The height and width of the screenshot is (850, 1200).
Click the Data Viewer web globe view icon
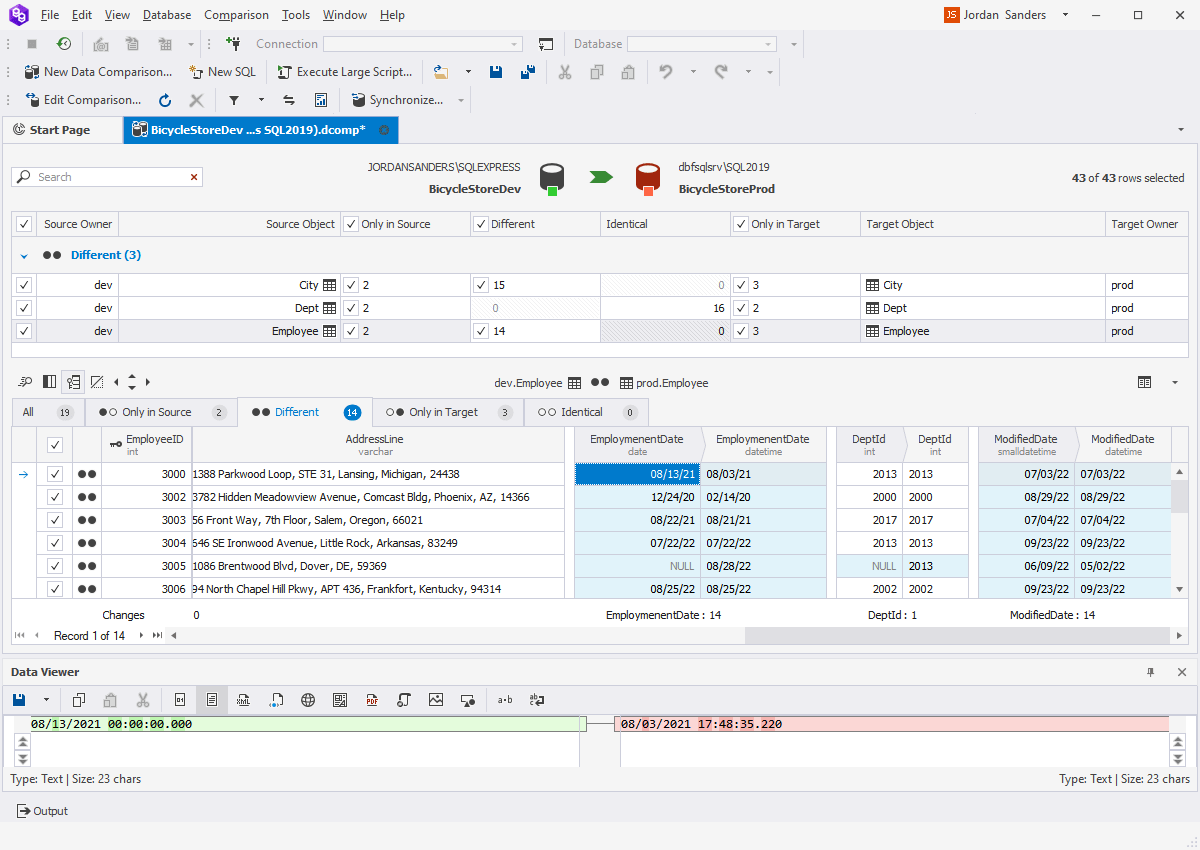click(x=308, y=700)
